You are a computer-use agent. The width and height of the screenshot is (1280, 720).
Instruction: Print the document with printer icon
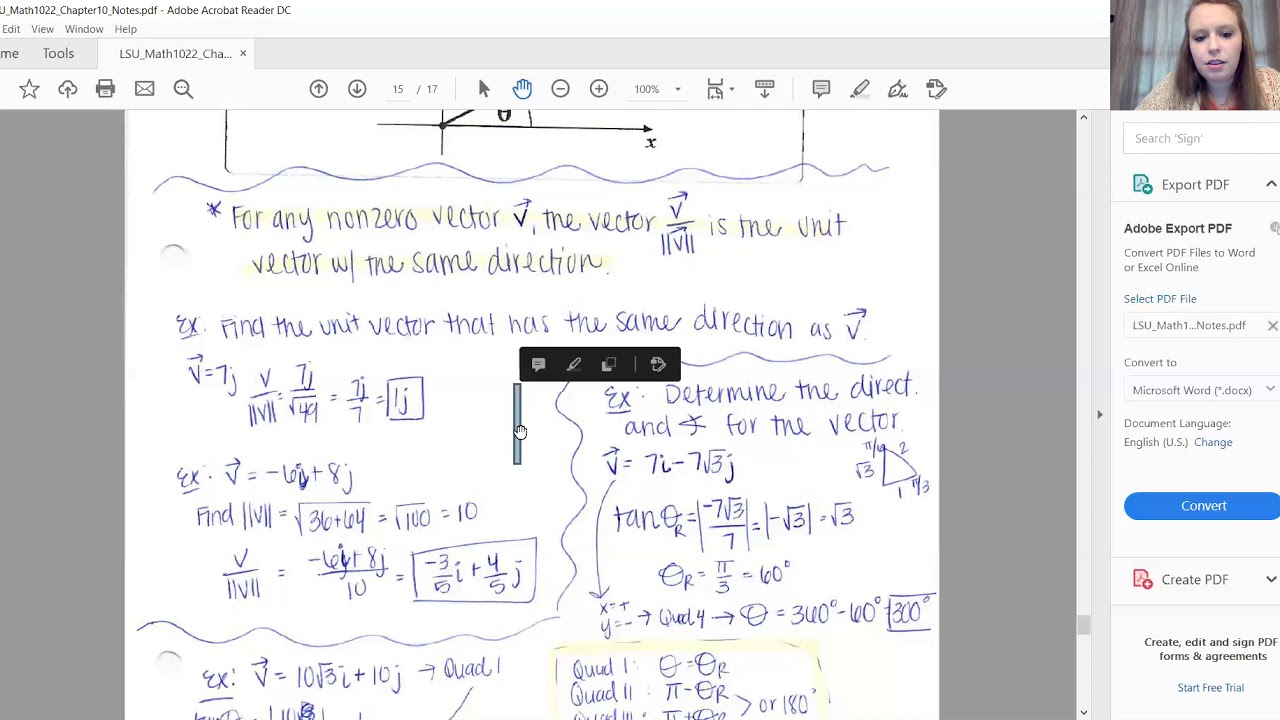(105, 89)
